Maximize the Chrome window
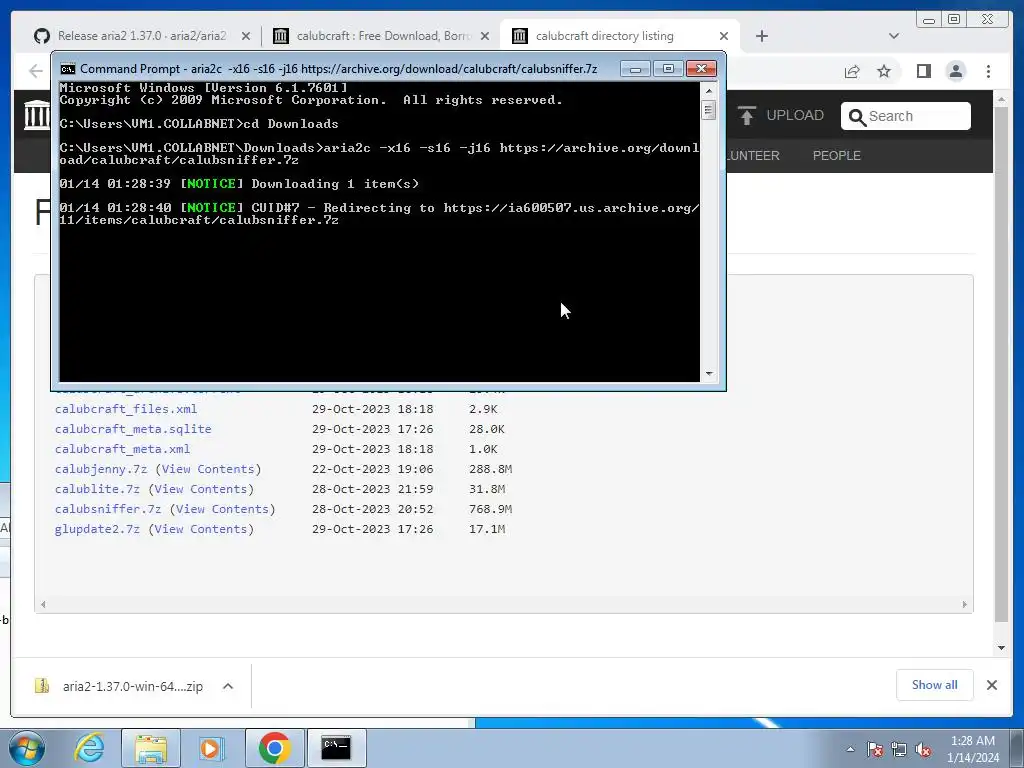Viewport: 1024px width, 768px height. [954, 20]
